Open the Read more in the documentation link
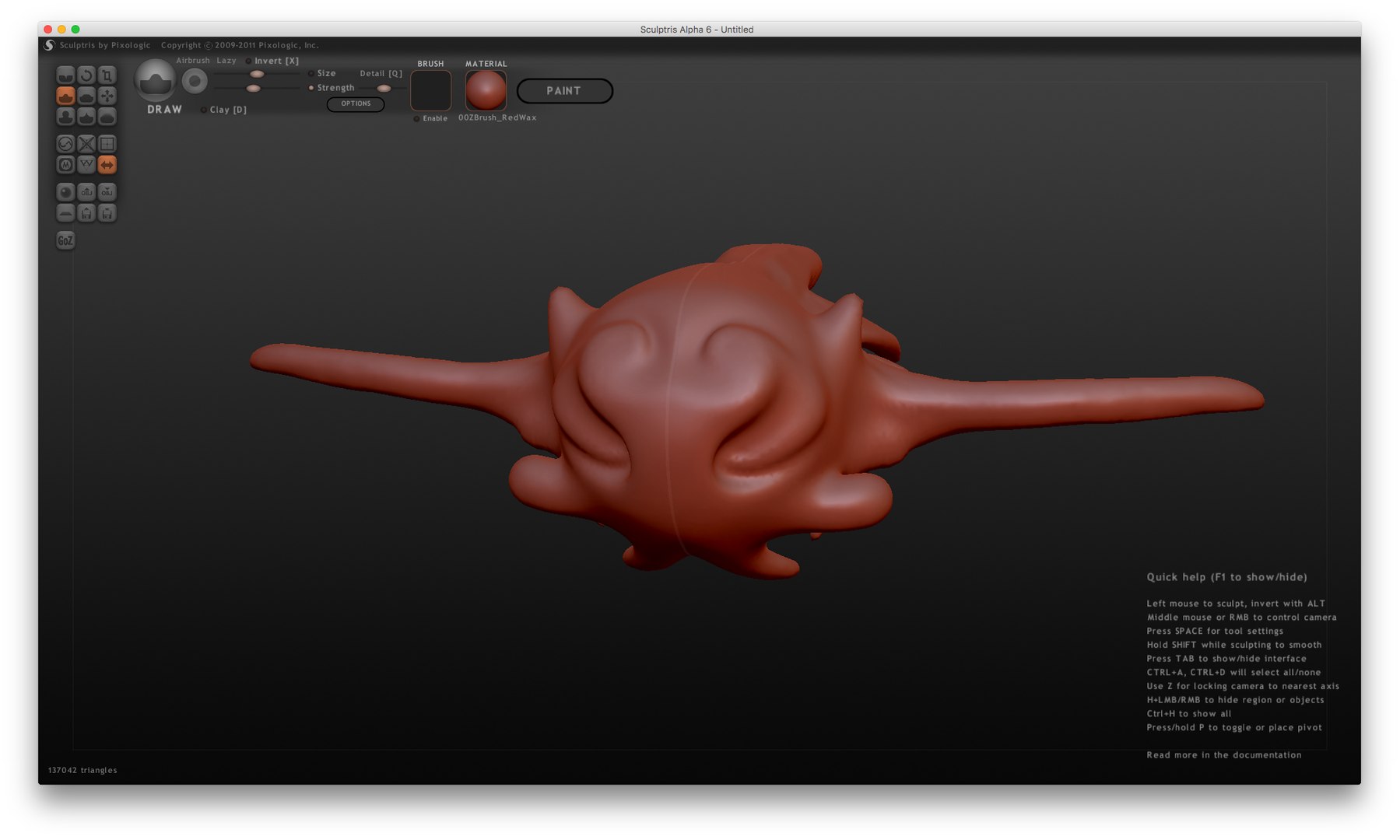The height and width of the screenshot is (840, 1400). 1223,755
